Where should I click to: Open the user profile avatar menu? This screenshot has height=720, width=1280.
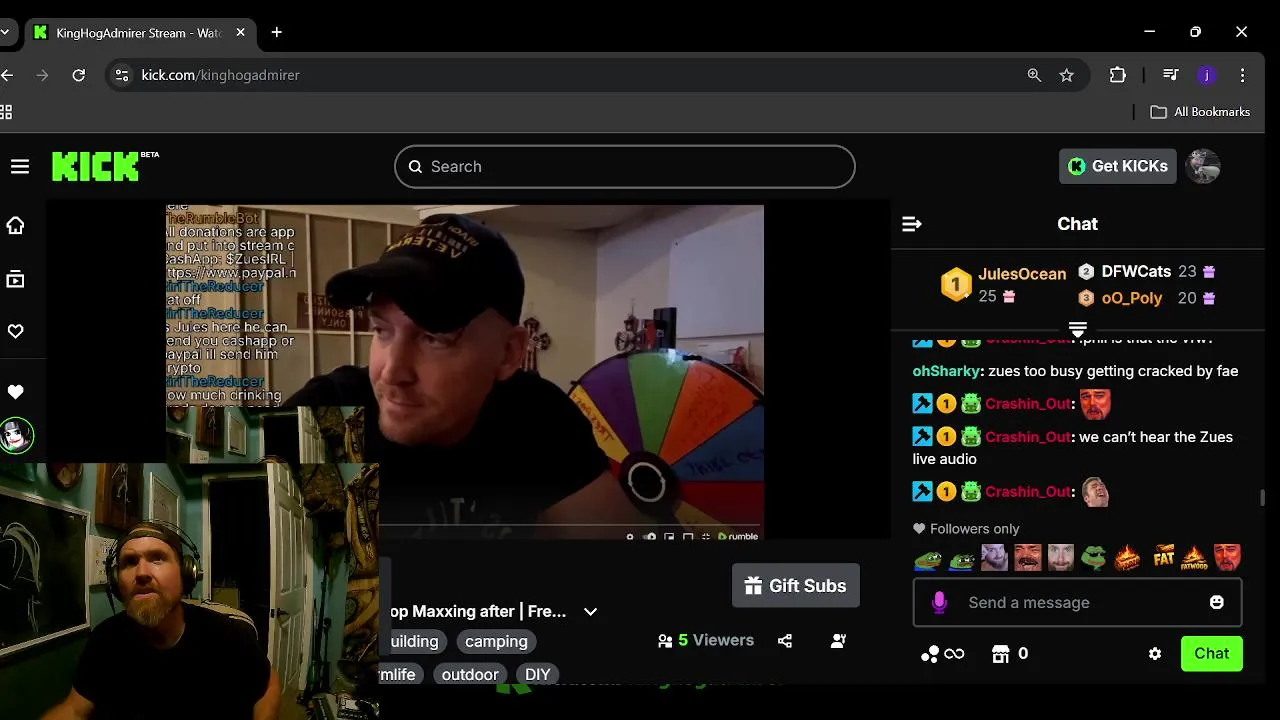1203,166
